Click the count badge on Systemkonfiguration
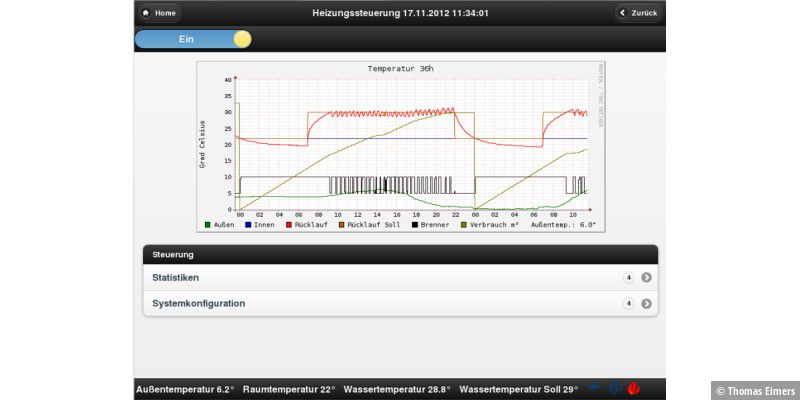The height and width of the screenshot is (400, 800). pos(628,304)
